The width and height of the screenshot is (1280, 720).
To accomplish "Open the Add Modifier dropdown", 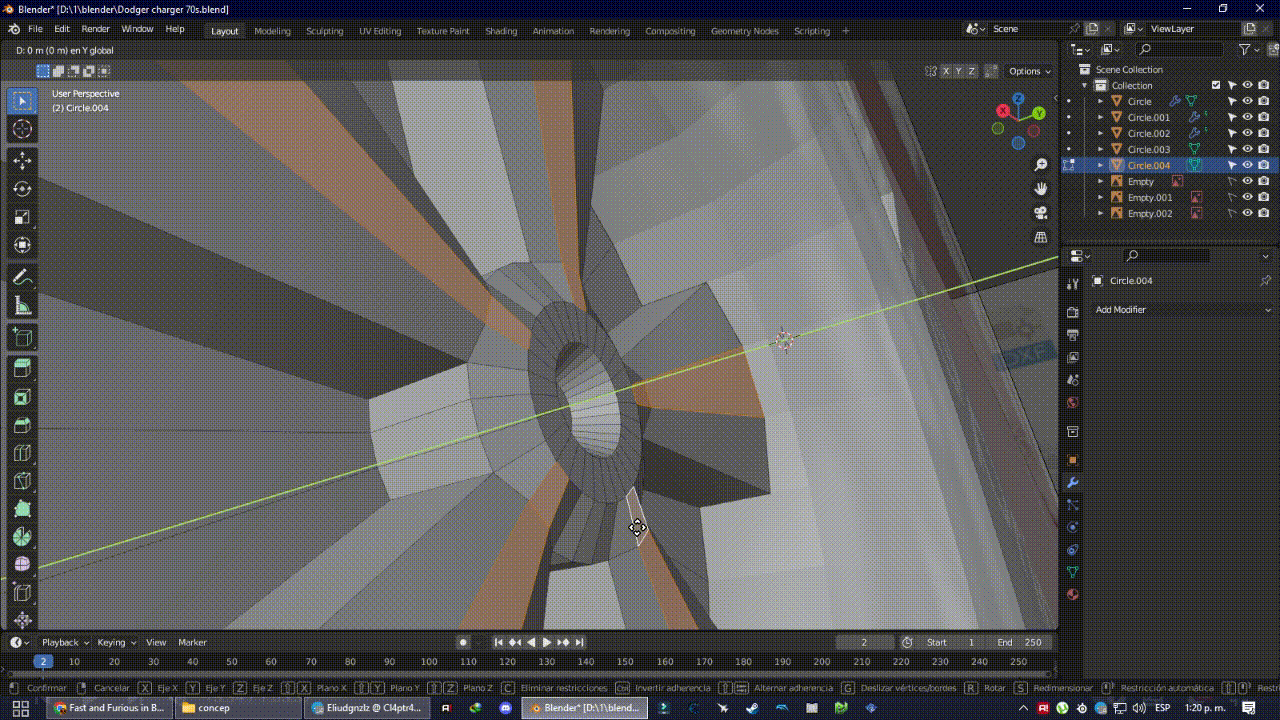I will click(x=1183, y=309).
